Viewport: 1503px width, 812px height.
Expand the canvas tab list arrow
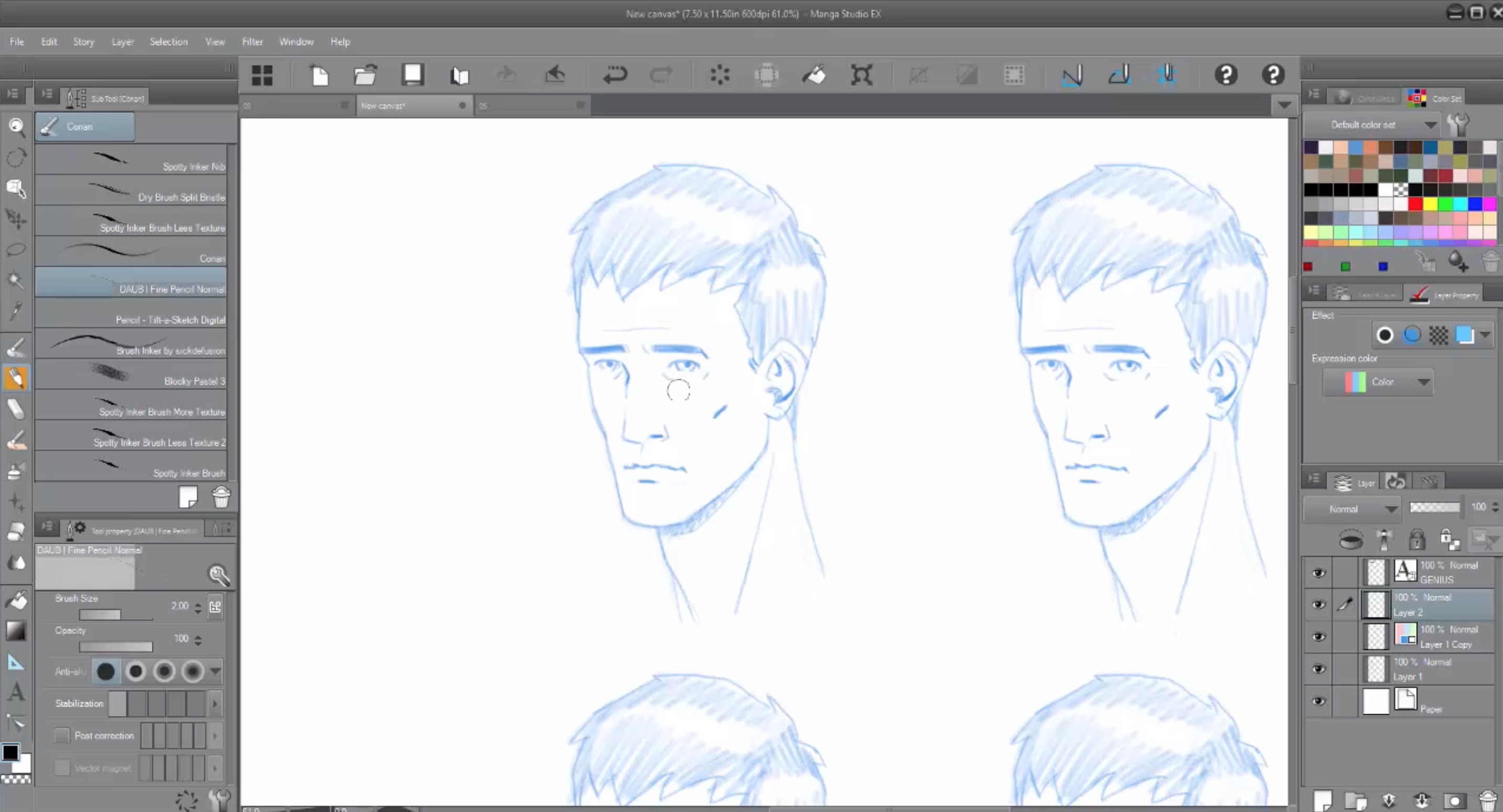tap(1284, 106)
